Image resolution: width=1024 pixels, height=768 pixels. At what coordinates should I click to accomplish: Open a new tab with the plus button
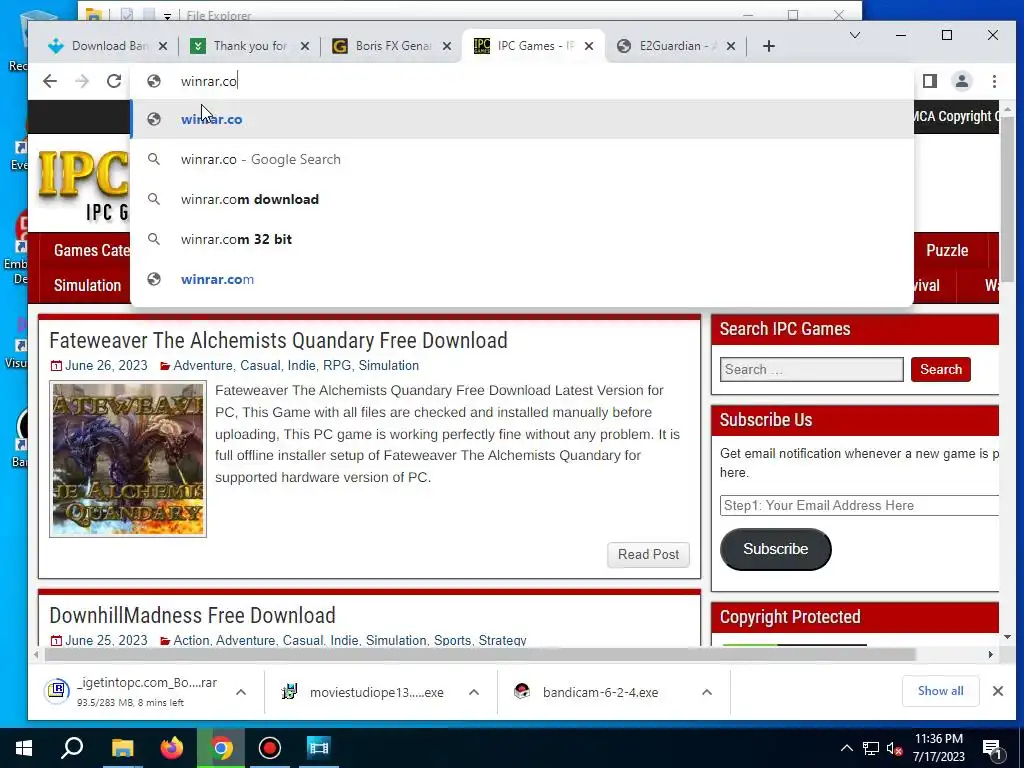769,46
